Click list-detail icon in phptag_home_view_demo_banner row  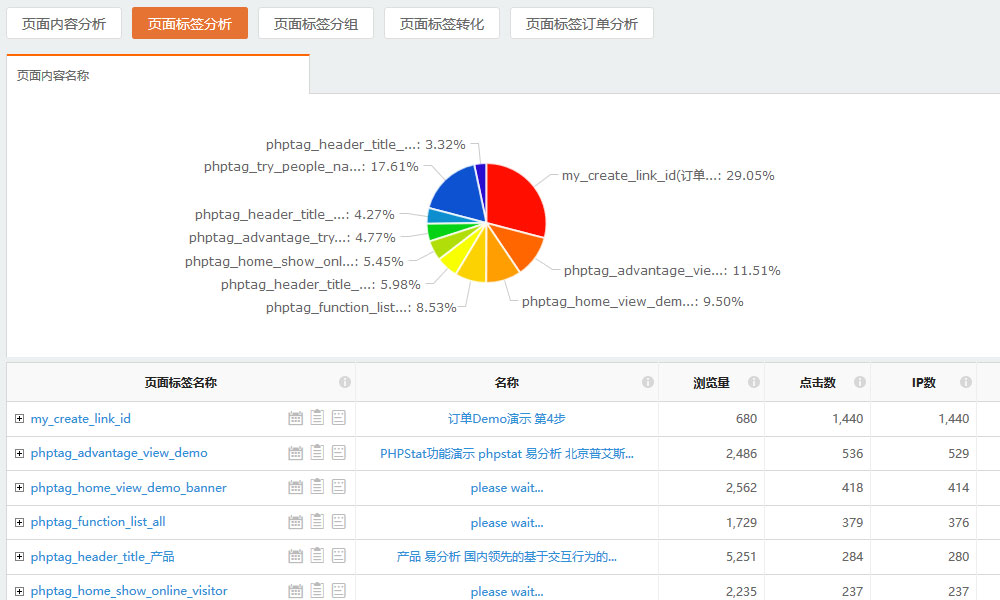tap(339, 487)
